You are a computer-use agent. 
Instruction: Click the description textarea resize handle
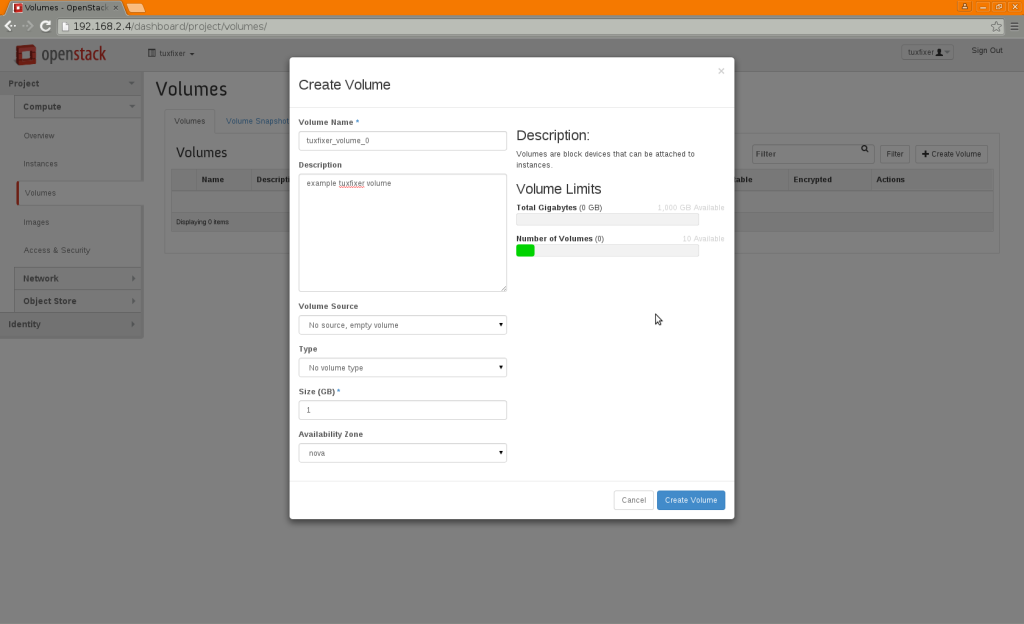coord(504,289)
